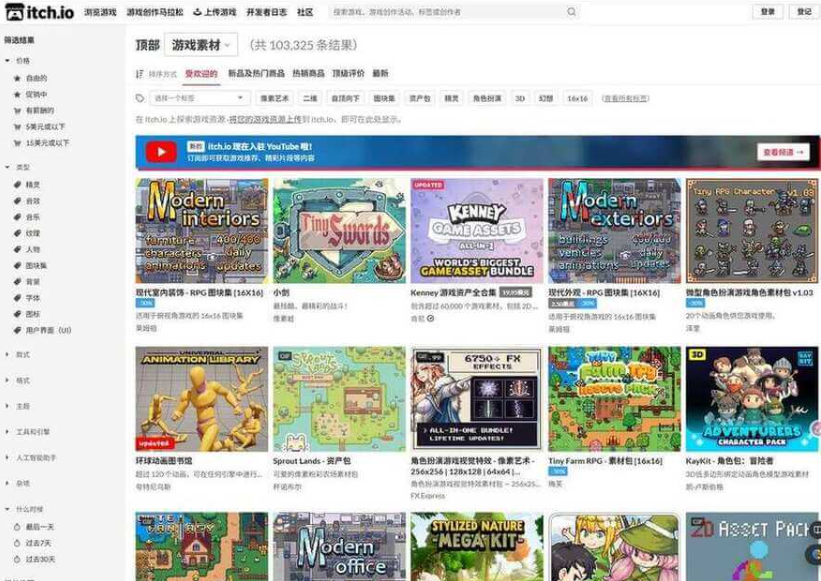Viewport: 821px width, 581px height.
Task: Click the clock icon next to 最后一天
Action: [x=17, y=527]
